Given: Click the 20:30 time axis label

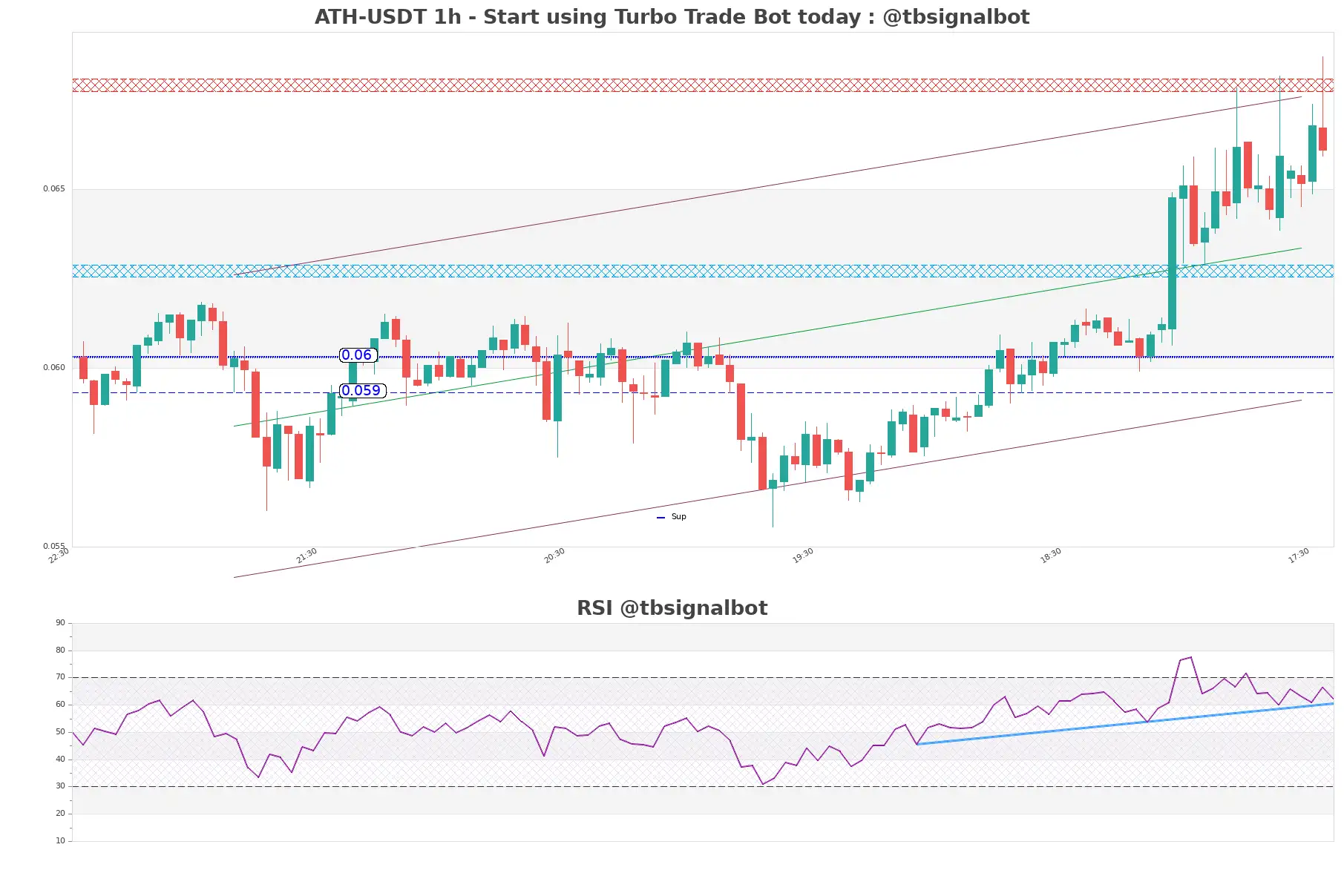Looking at the screenshot, I should coord(554,556).
